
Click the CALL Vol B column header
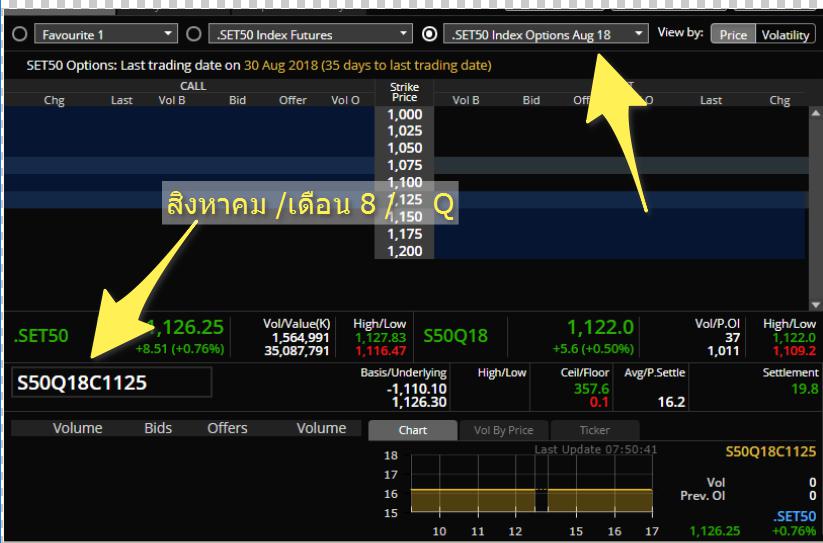coord(172,100)
